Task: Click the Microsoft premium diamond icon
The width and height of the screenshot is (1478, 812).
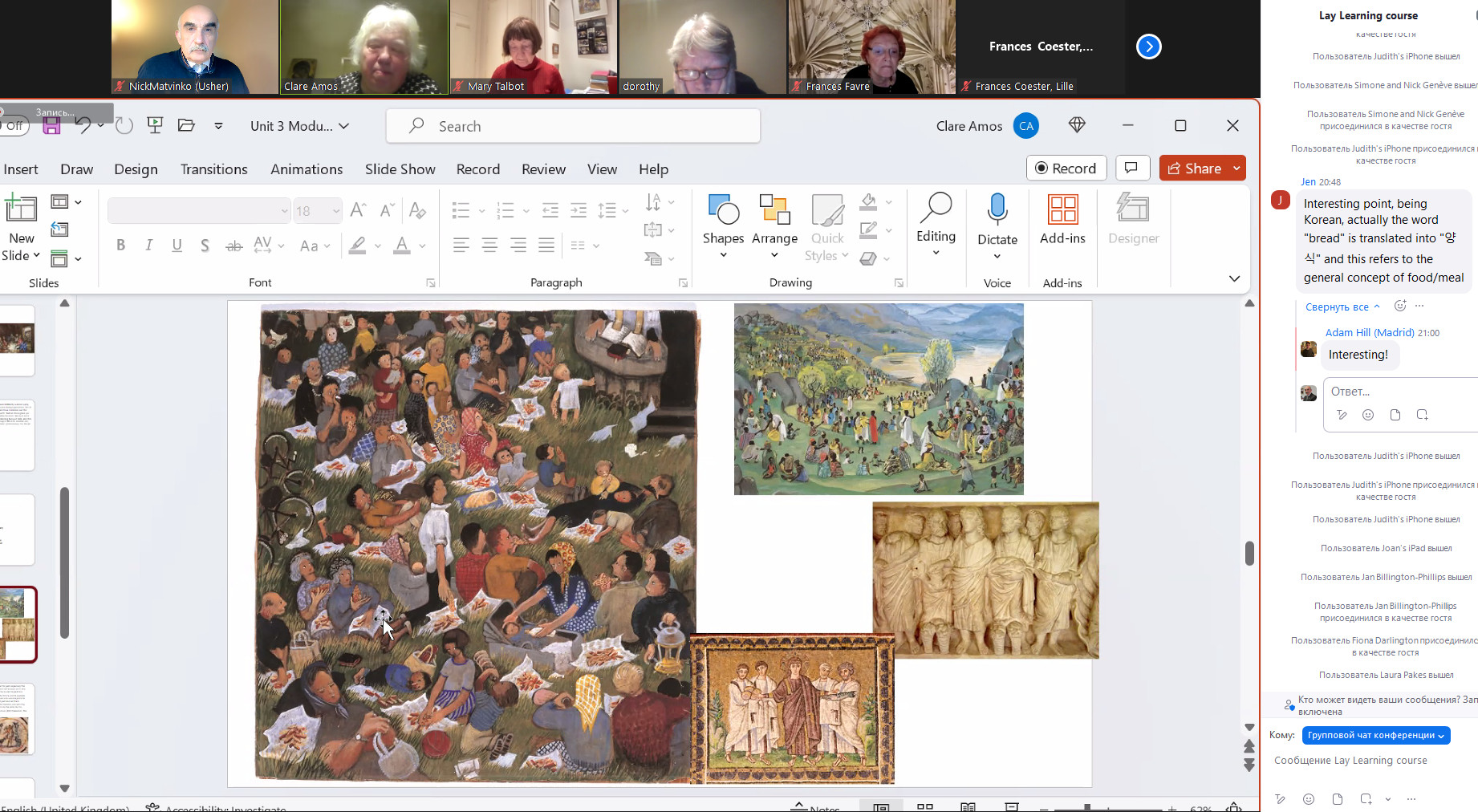Action: pyautogui.click(x=1077, y=125)
